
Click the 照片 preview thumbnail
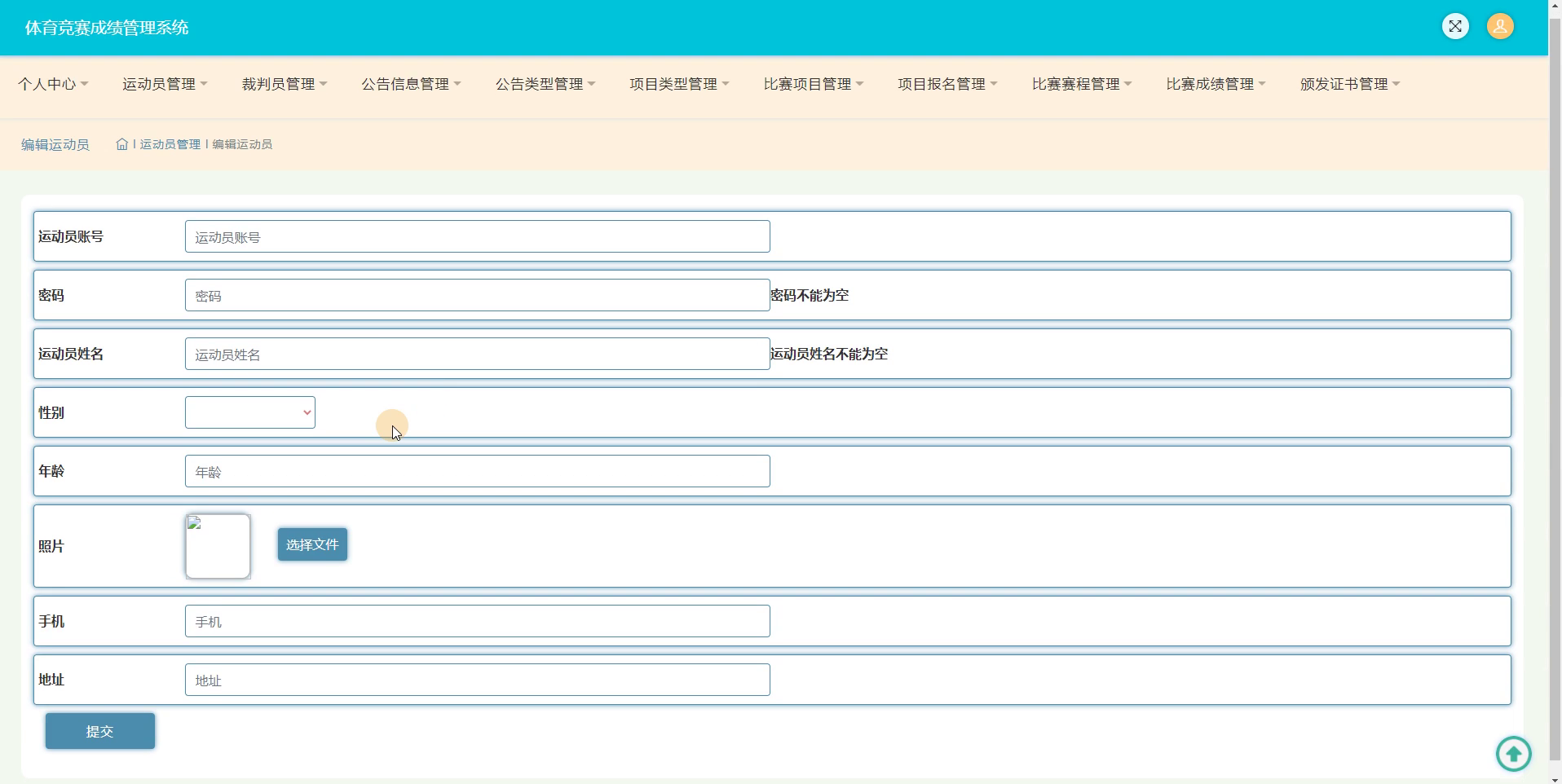[x=218, y=546]
